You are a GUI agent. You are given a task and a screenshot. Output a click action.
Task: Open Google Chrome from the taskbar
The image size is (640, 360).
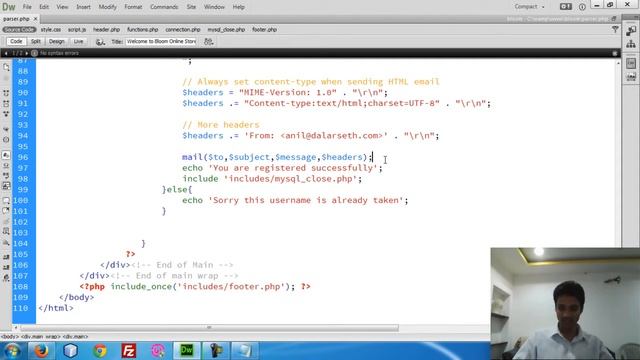click(x=100, y=351)
